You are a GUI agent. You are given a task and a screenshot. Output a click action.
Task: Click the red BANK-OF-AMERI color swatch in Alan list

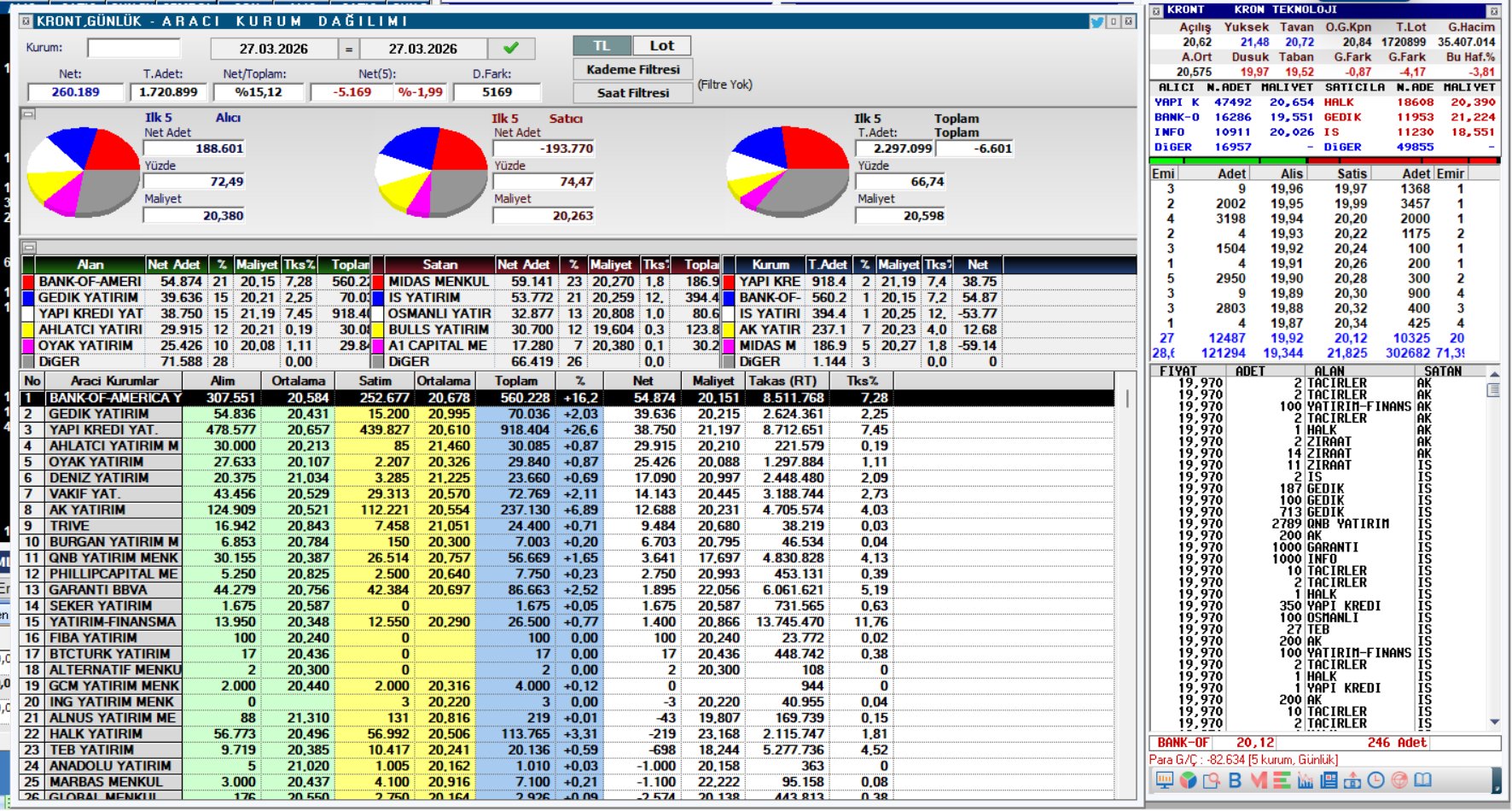[28, 282]
